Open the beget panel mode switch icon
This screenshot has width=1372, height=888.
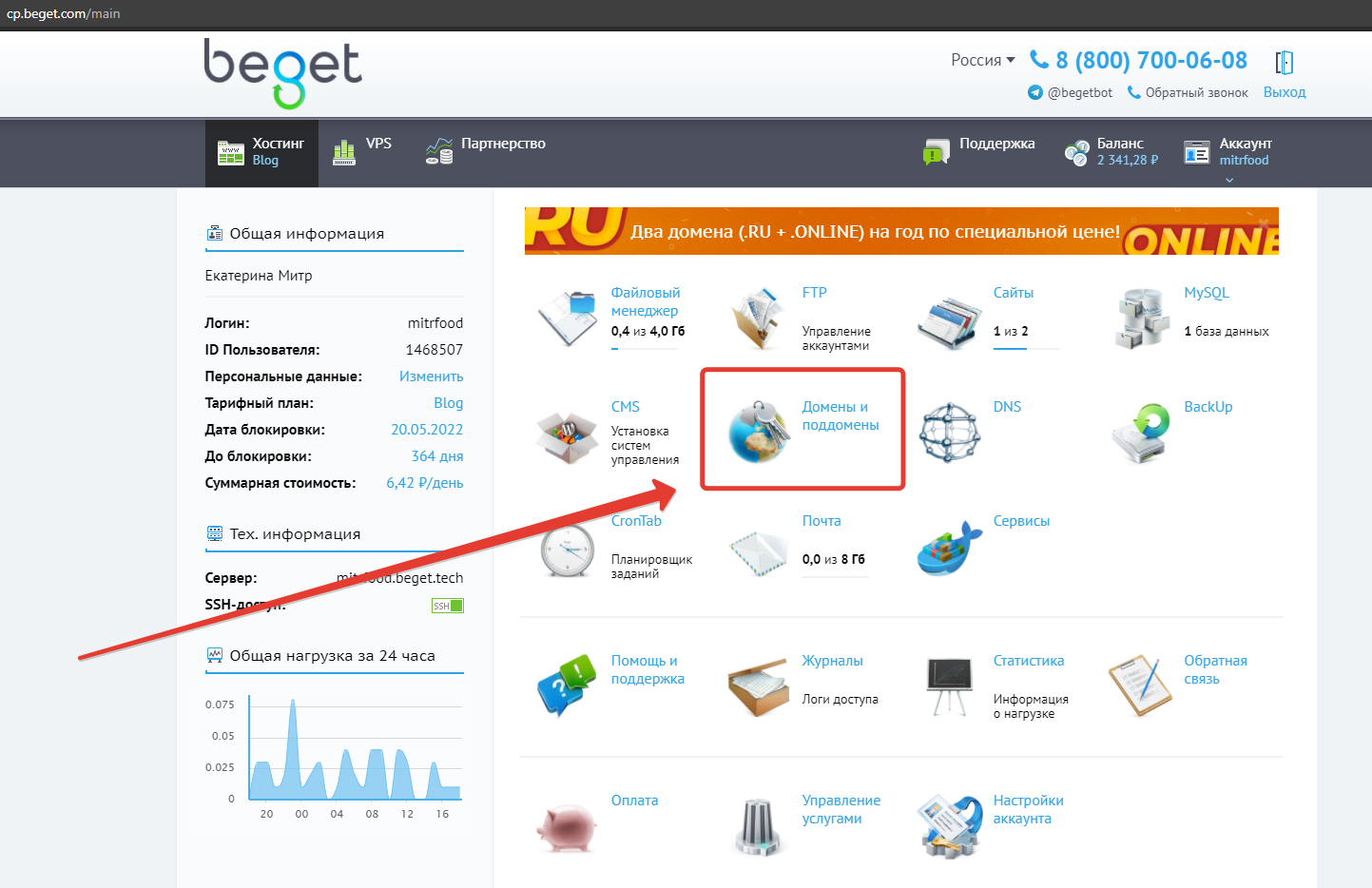point(1285,63)
